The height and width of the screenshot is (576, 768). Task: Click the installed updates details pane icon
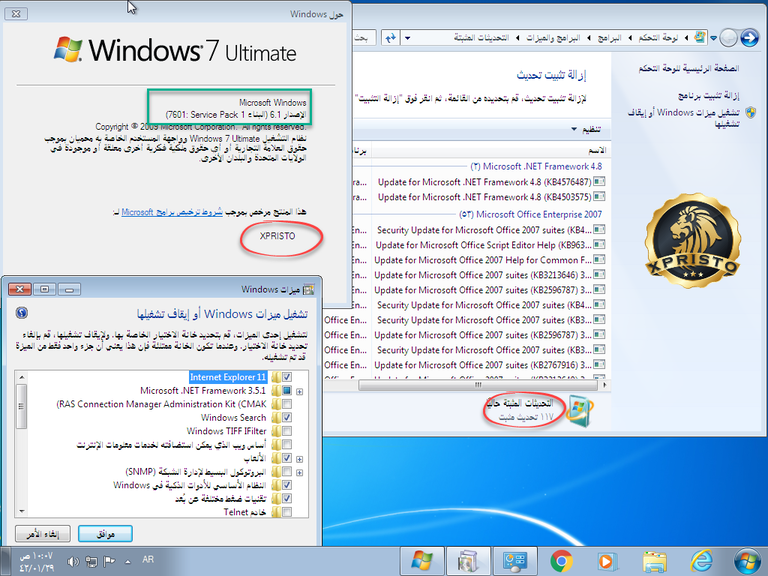pos(579,411)
